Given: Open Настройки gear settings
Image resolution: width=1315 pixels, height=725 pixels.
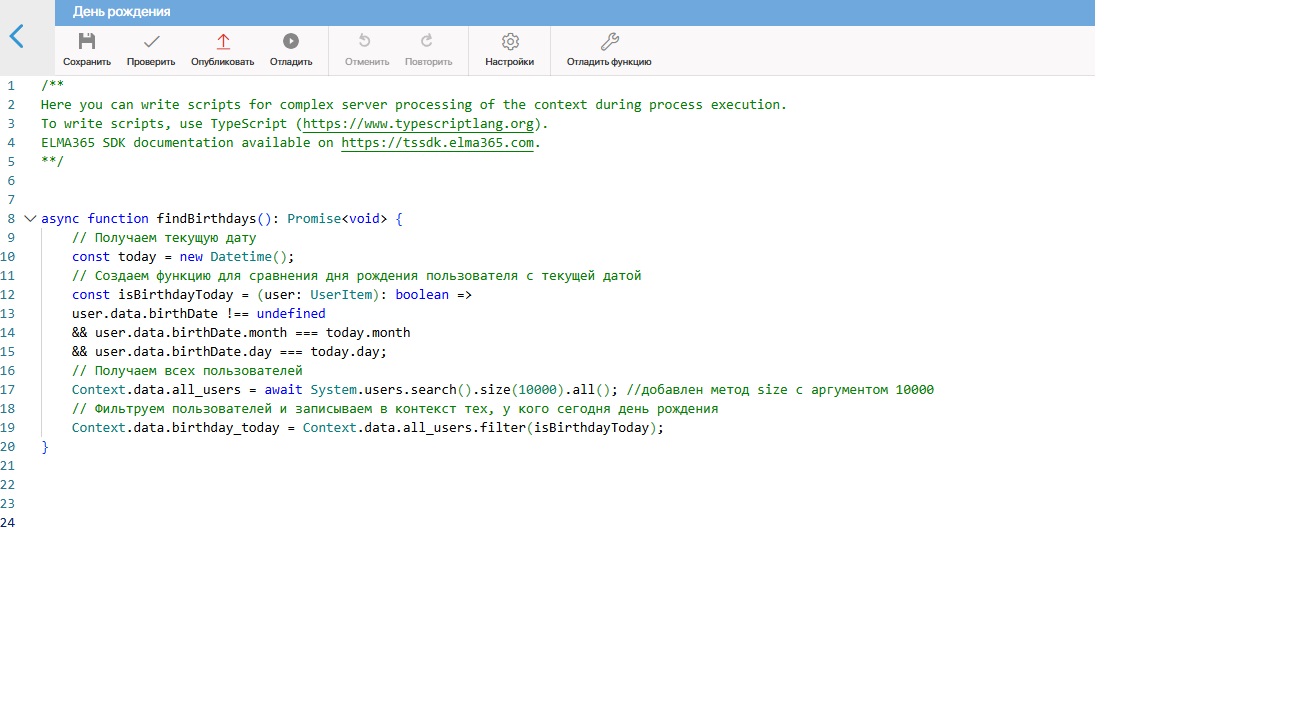Looking at the screenshot, I should [510, 50].
